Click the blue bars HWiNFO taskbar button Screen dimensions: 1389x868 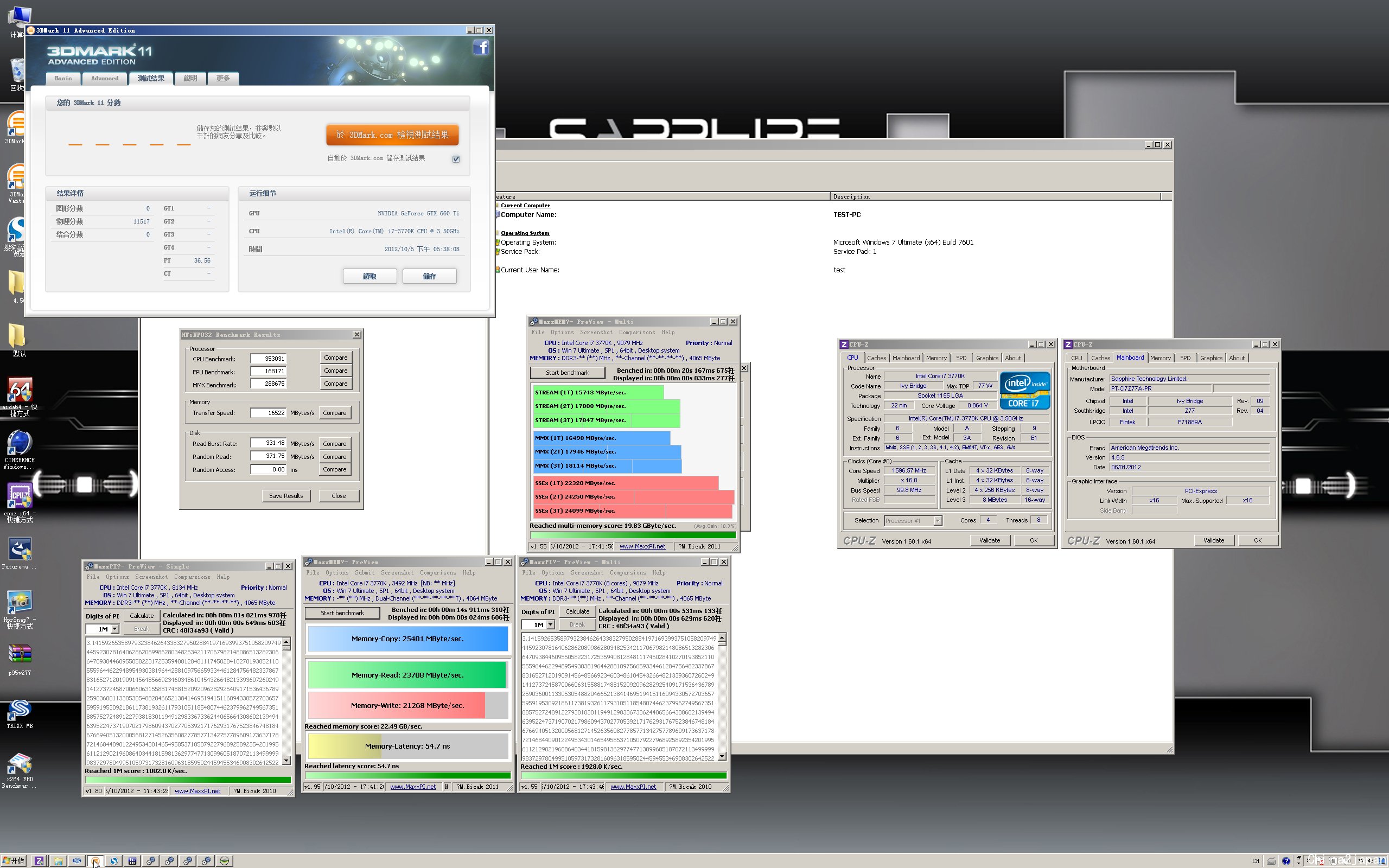click(132, 860)
